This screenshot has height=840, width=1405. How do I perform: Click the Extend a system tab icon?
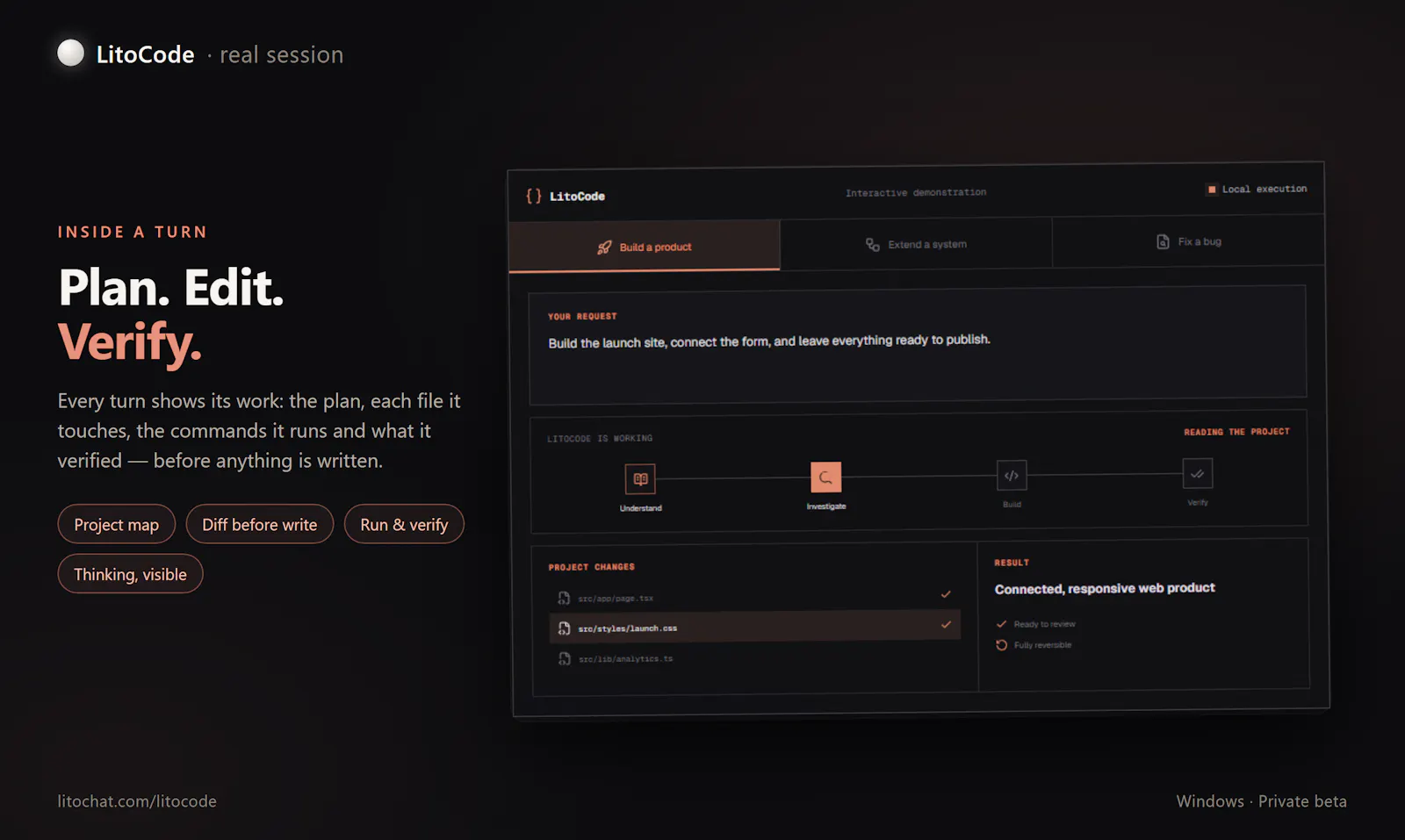[x=872, y=245]
